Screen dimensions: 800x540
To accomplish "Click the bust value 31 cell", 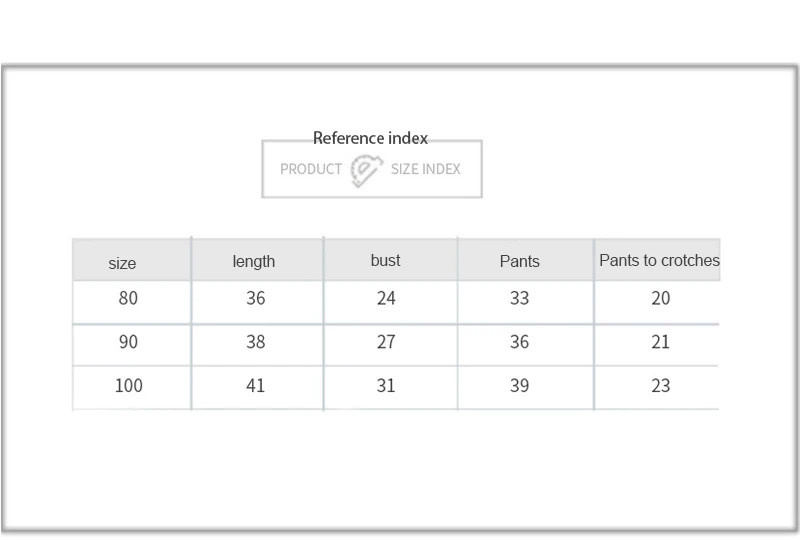I will click(386, 385).
